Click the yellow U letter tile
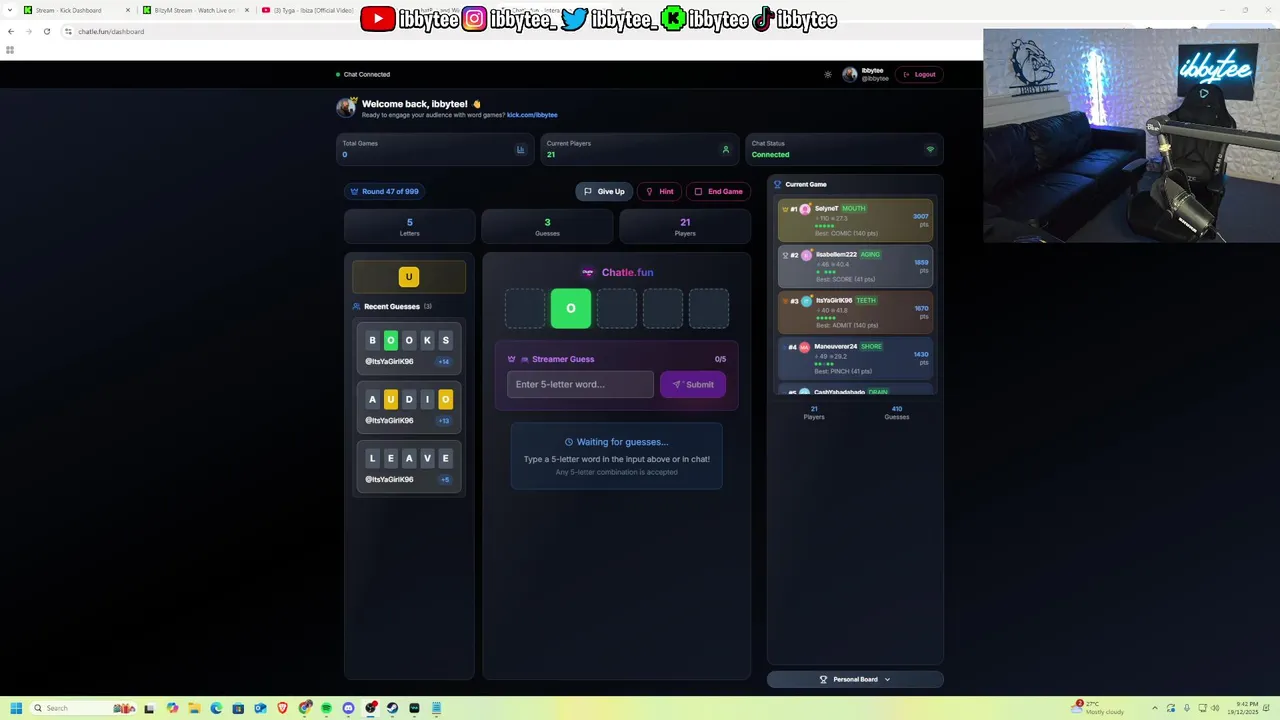Screen dimensions: 1280x720 408,277
